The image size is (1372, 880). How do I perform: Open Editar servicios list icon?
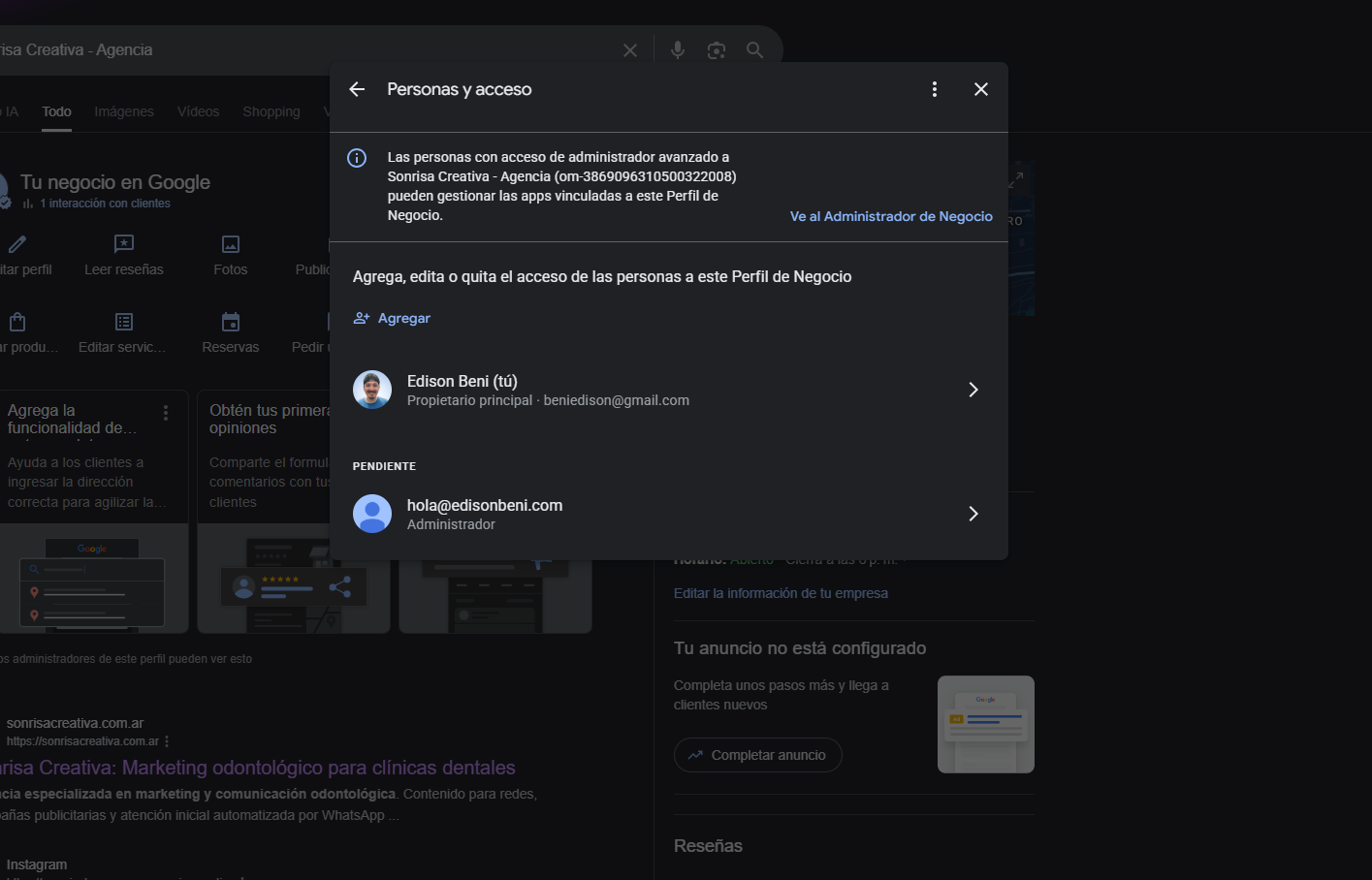pos(124,322)
